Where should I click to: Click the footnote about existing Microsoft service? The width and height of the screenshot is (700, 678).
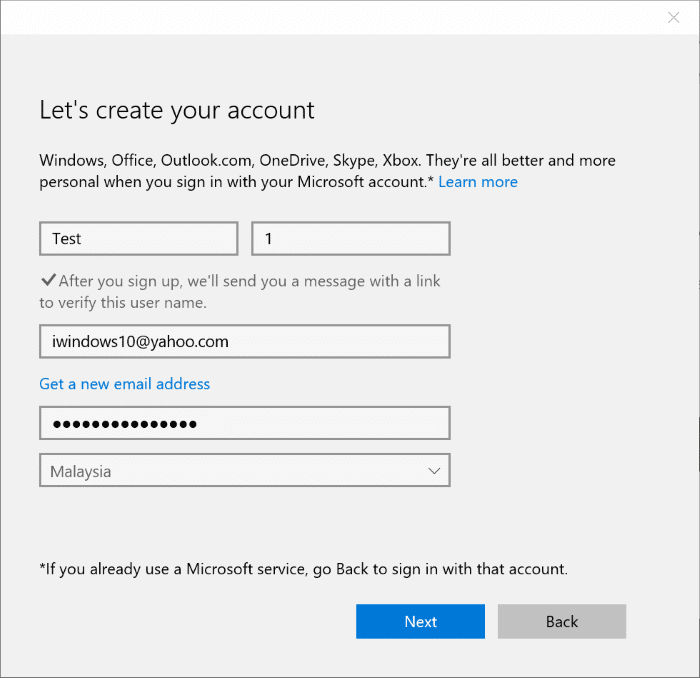click(x=304, y=569)
